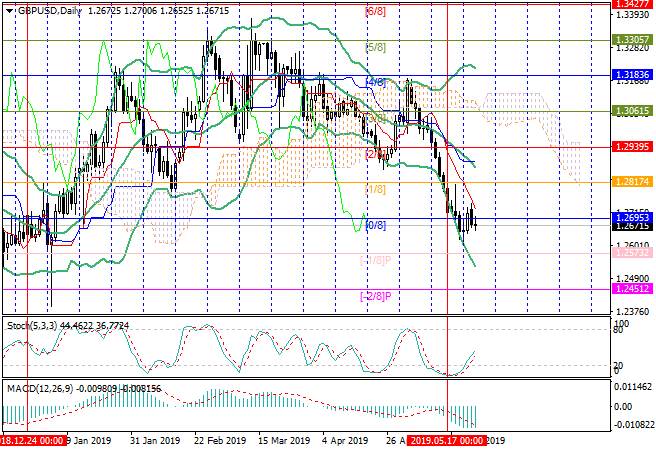Image resolution: width=656 pixels, height=452 pixels.
Task: Select the [5/8] Murrey level label
Action: [x=376, y=47]
